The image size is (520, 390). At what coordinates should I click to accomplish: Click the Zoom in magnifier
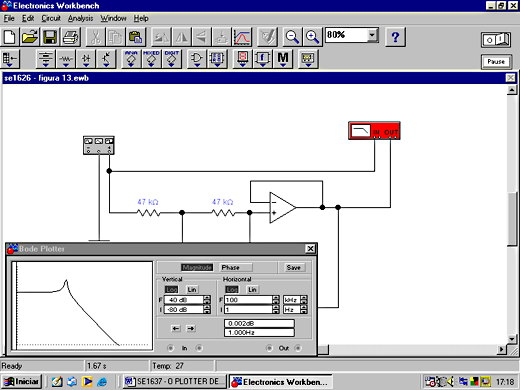313,37
